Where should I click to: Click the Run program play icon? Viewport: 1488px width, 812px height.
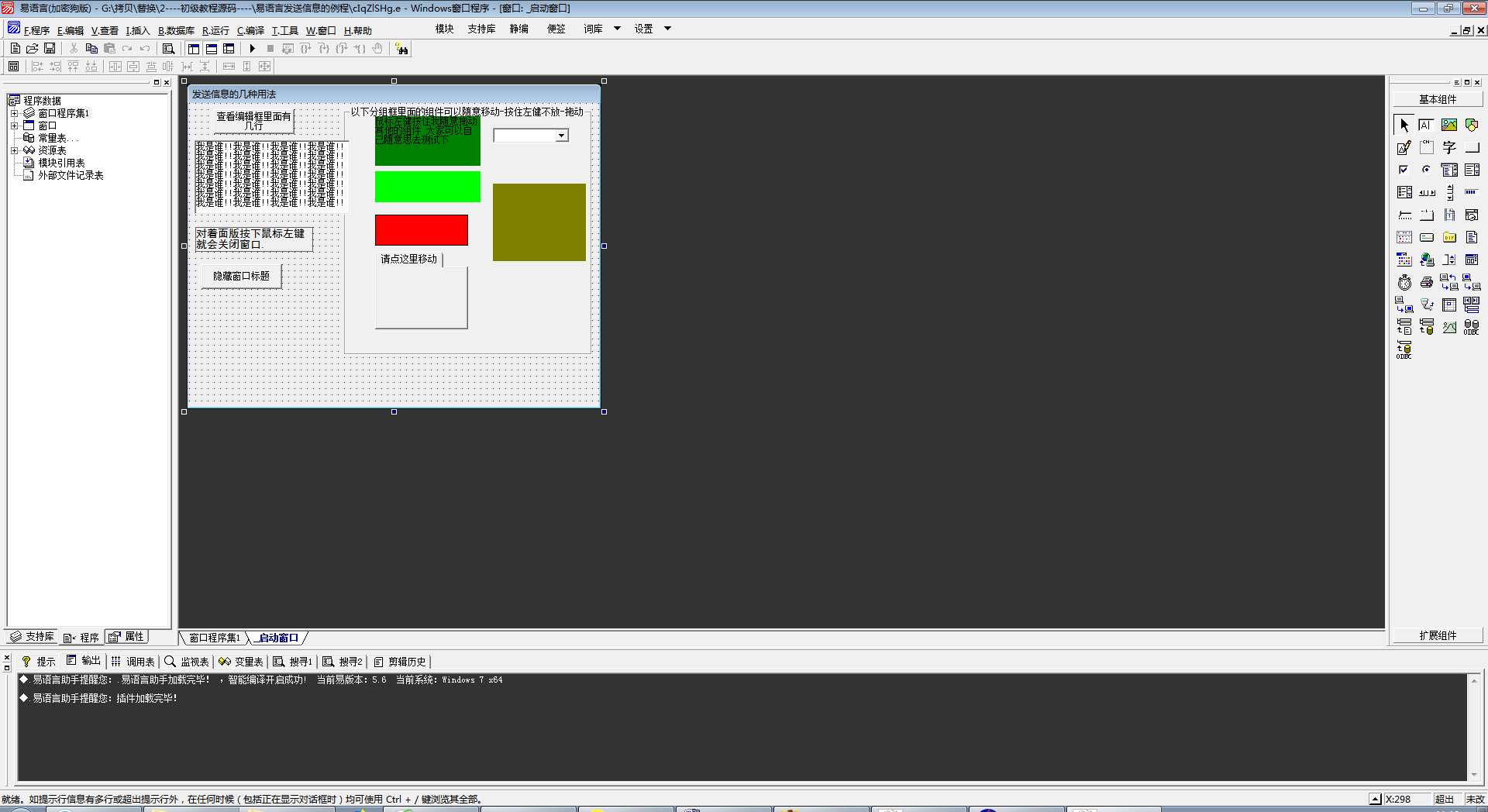coord(252,48)
